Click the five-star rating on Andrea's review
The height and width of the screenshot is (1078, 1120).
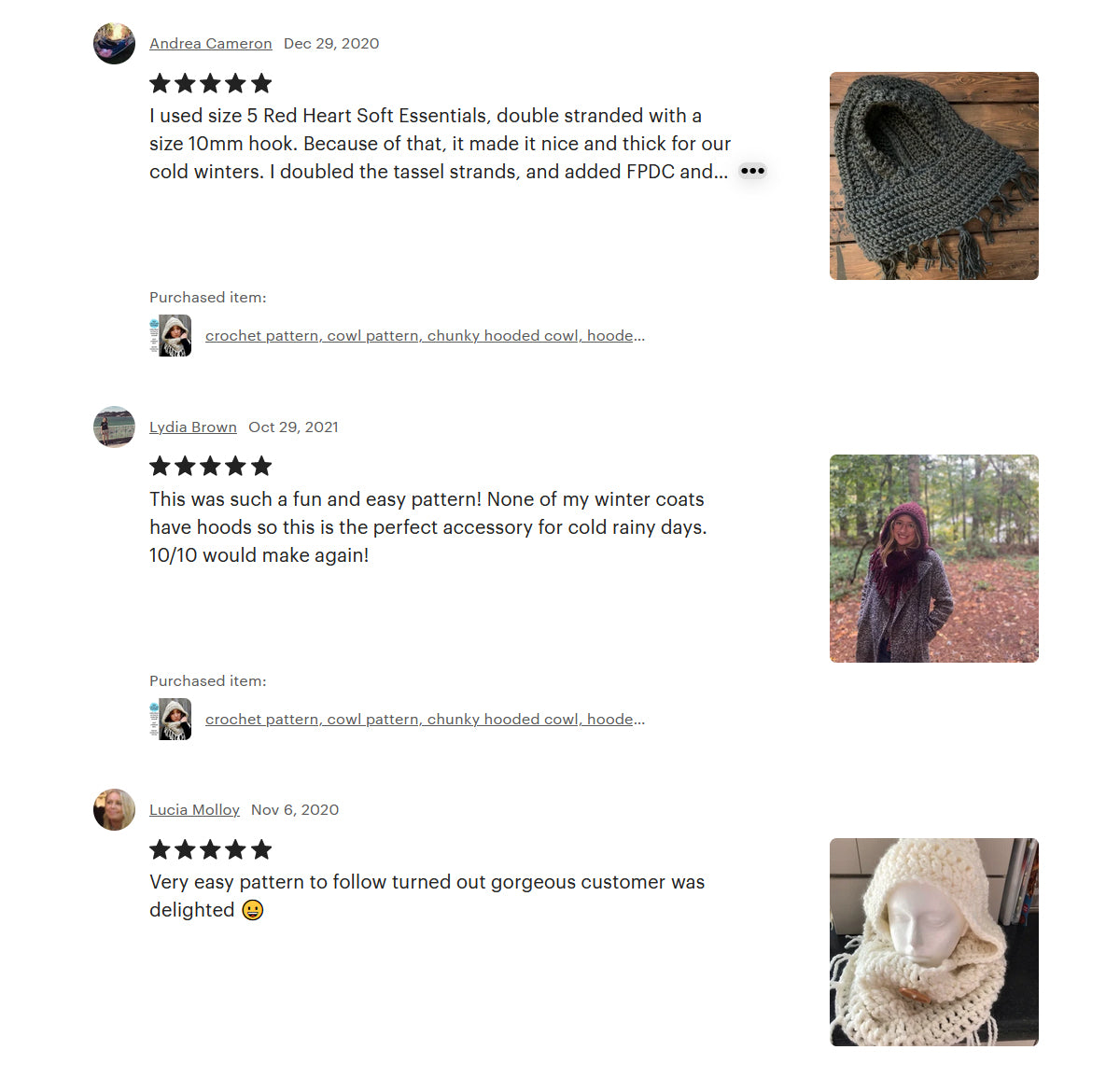coord(211,83)
